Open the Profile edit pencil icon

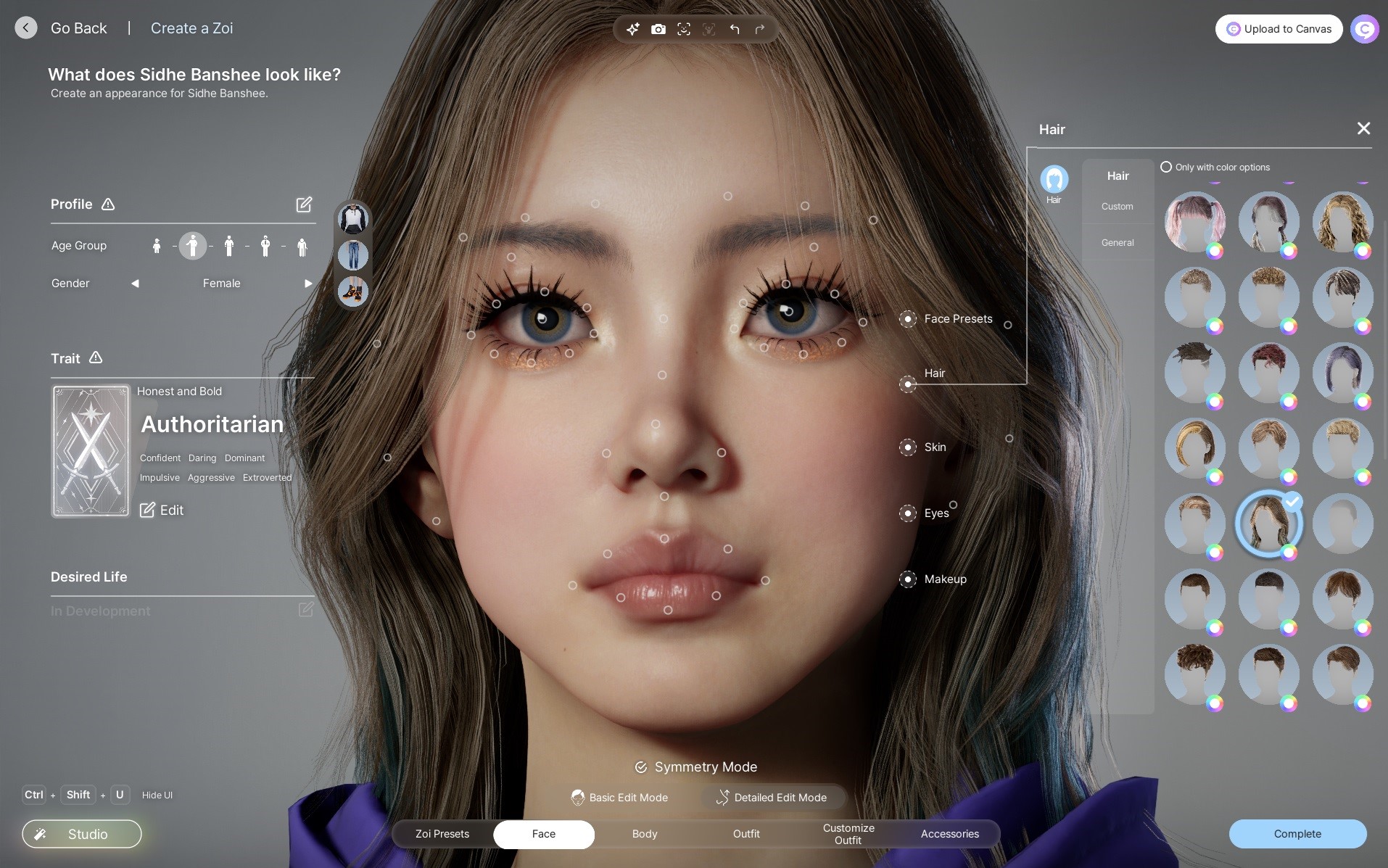click(x=304, y=204)
